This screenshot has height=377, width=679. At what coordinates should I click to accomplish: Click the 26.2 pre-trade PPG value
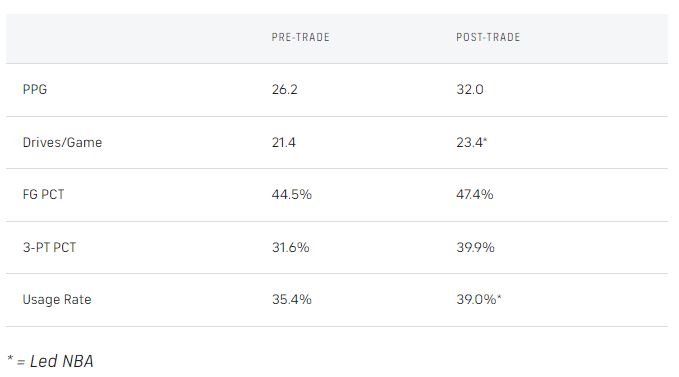coord(285,89)
